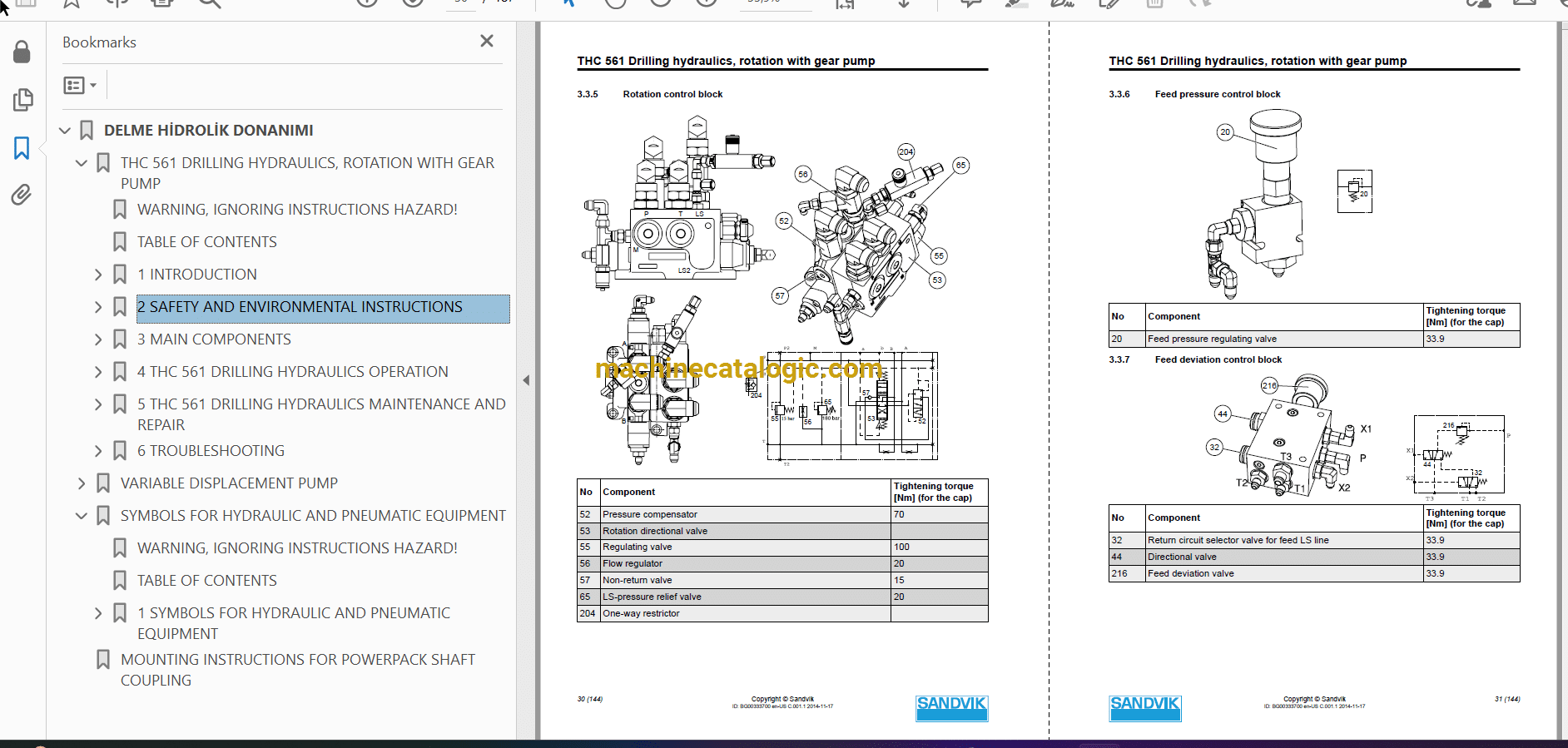The image size is (1568, 748).
Task: Click 'One-way restrictor' table cell
Action: coord(745,613)
